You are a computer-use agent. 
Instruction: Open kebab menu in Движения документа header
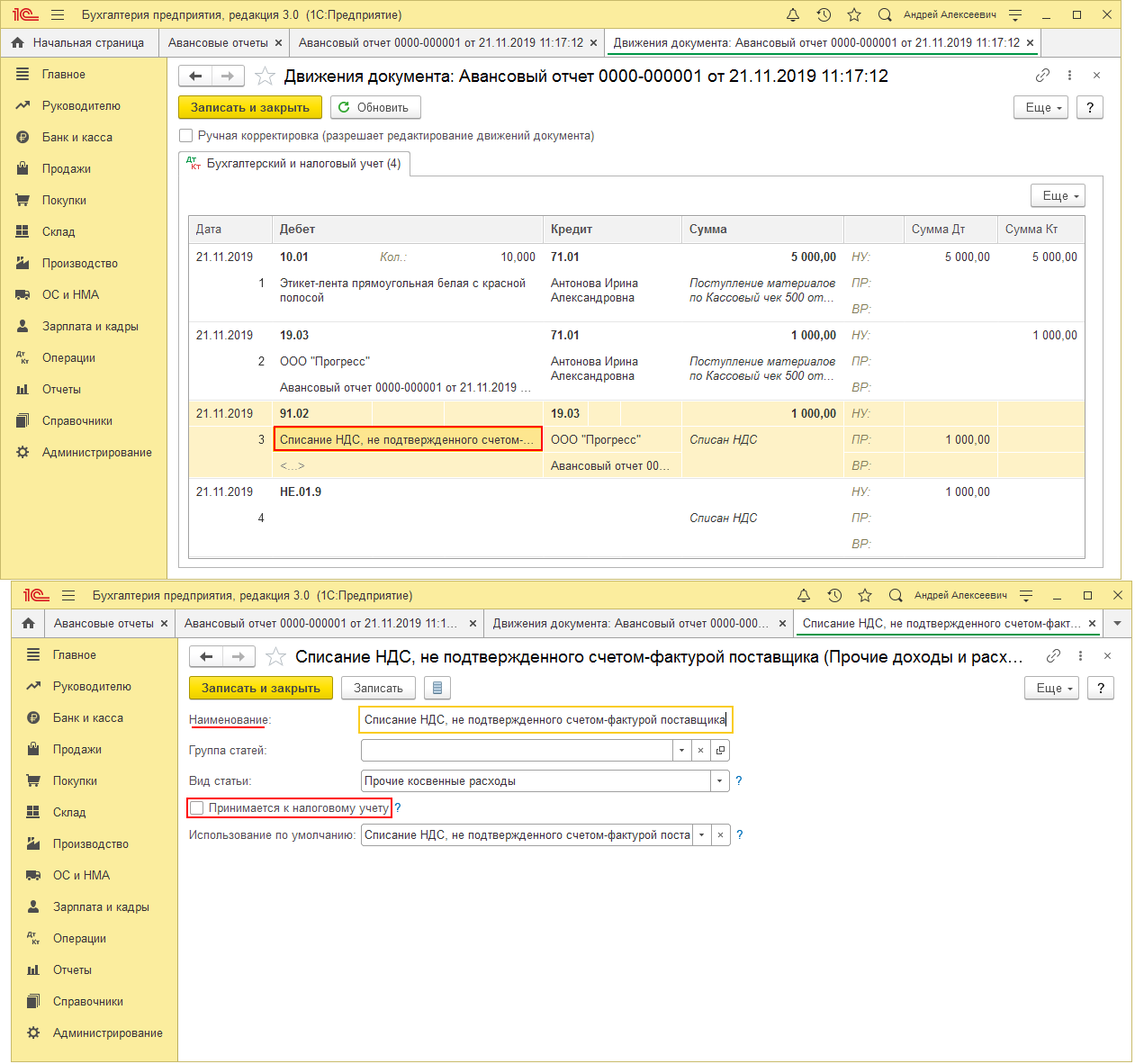coord(1069,76)
